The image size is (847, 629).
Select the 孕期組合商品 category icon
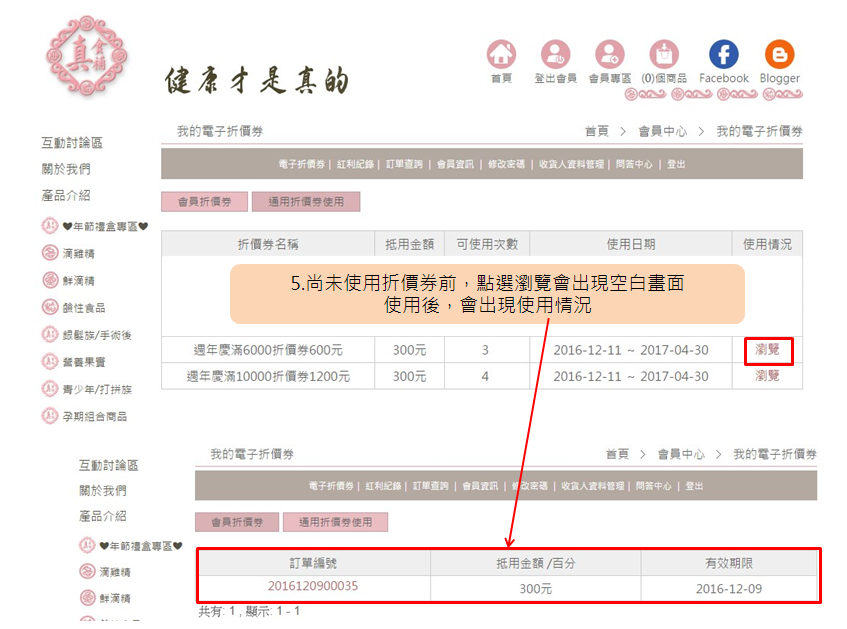point(50,415)
